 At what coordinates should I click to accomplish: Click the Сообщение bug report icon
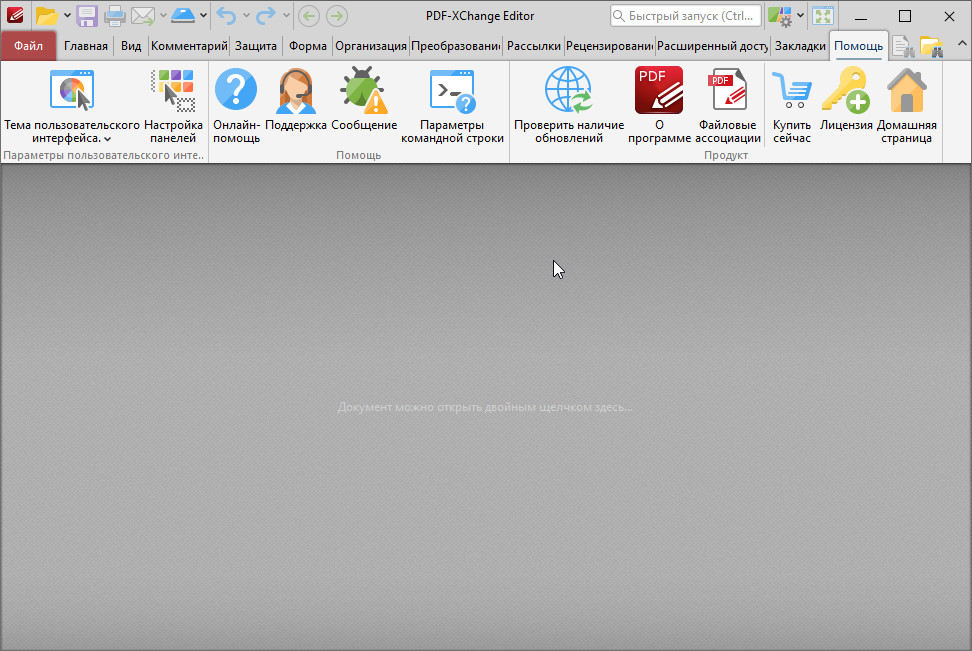[364, 91]
